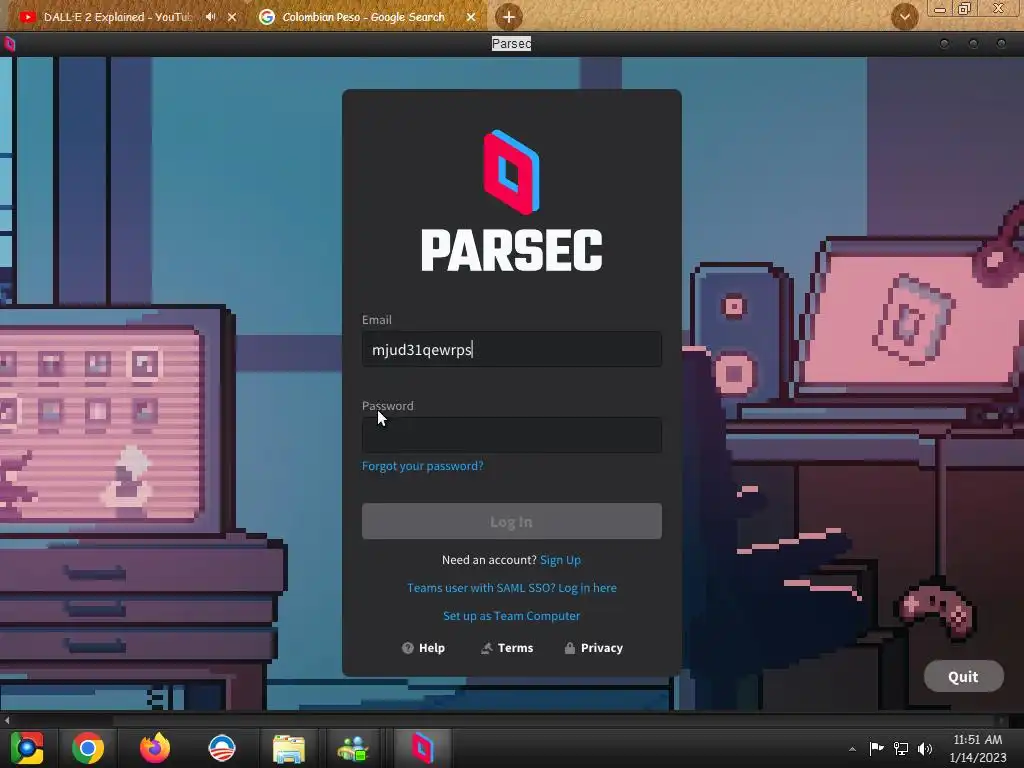Show hidden system tray icons
The width and height of the screenshot is (1024, 768).
tap(852, 749)
